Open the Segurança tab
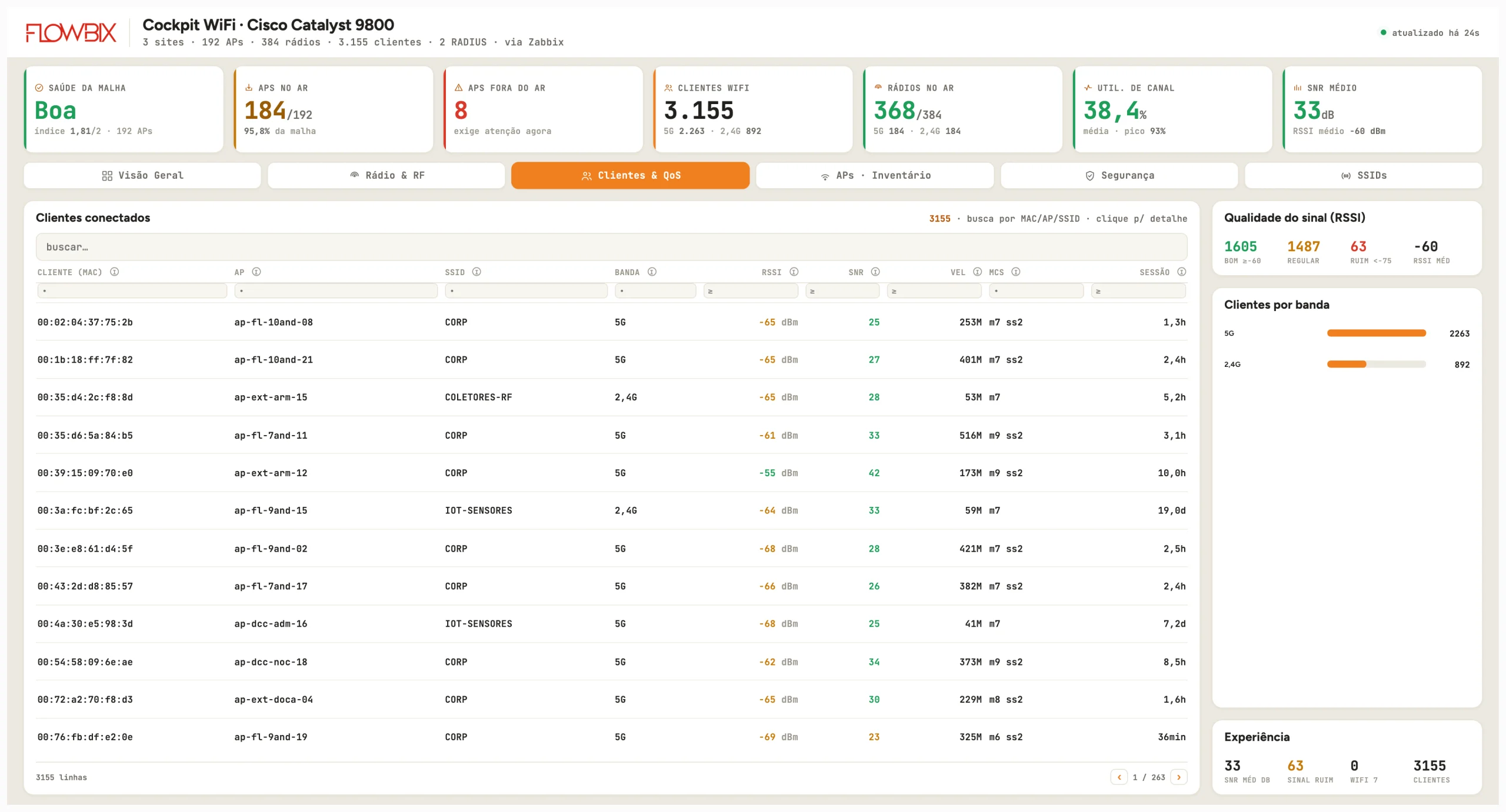Screen dimensions: 1506x812 [1119, 175]
